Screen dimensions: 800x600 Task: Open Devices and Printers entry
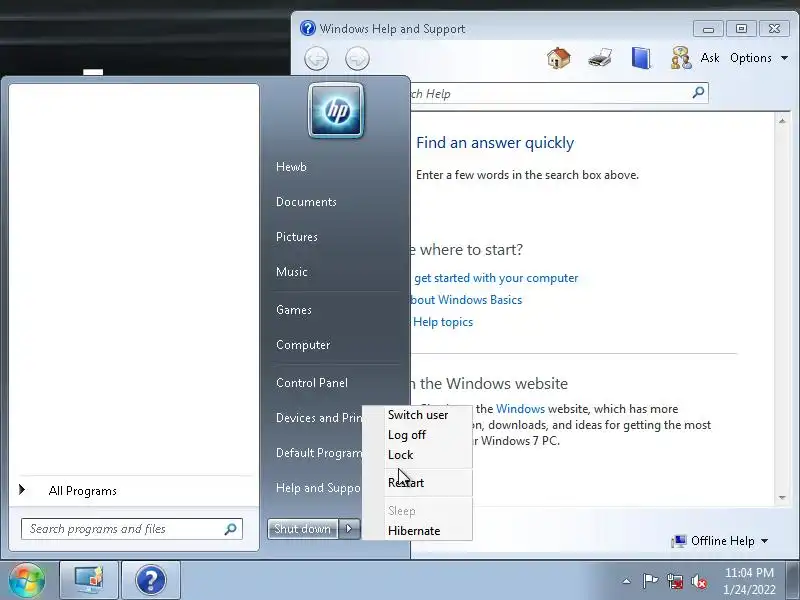[318, 418]
